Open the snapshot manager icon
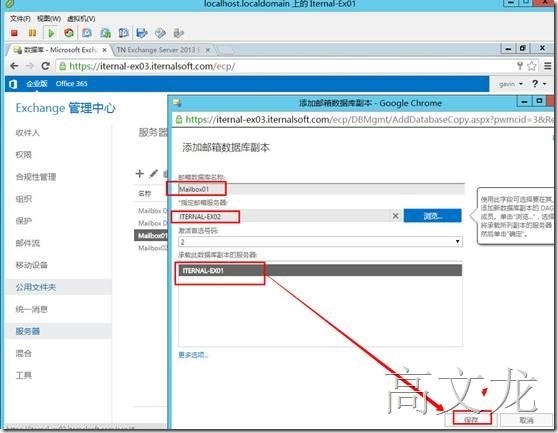558x433 pixels. click(x=123, y=33)
